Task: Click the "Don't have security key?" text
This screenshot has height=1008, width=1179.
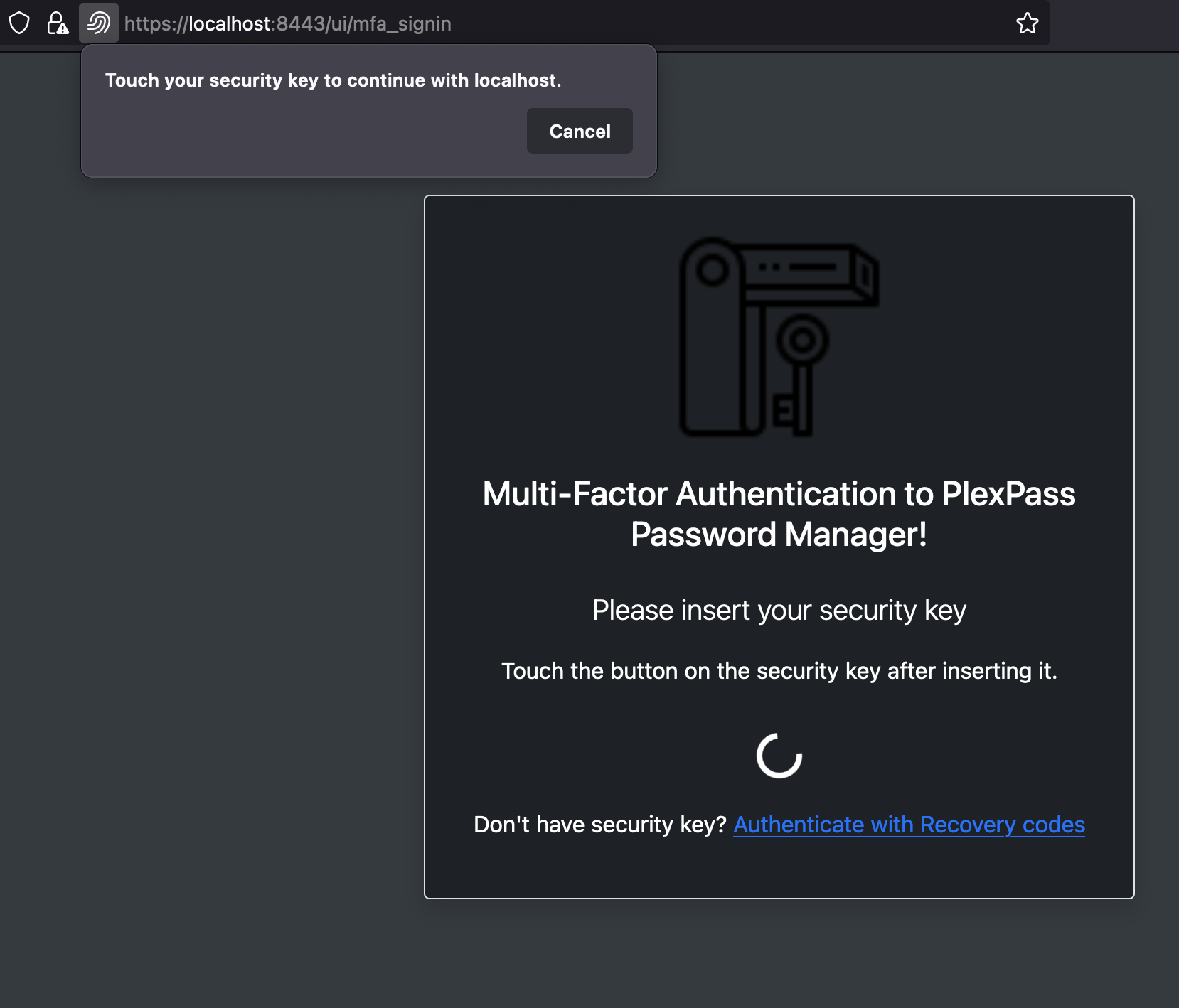Action: pyautogui.click(x=599, y=825)
